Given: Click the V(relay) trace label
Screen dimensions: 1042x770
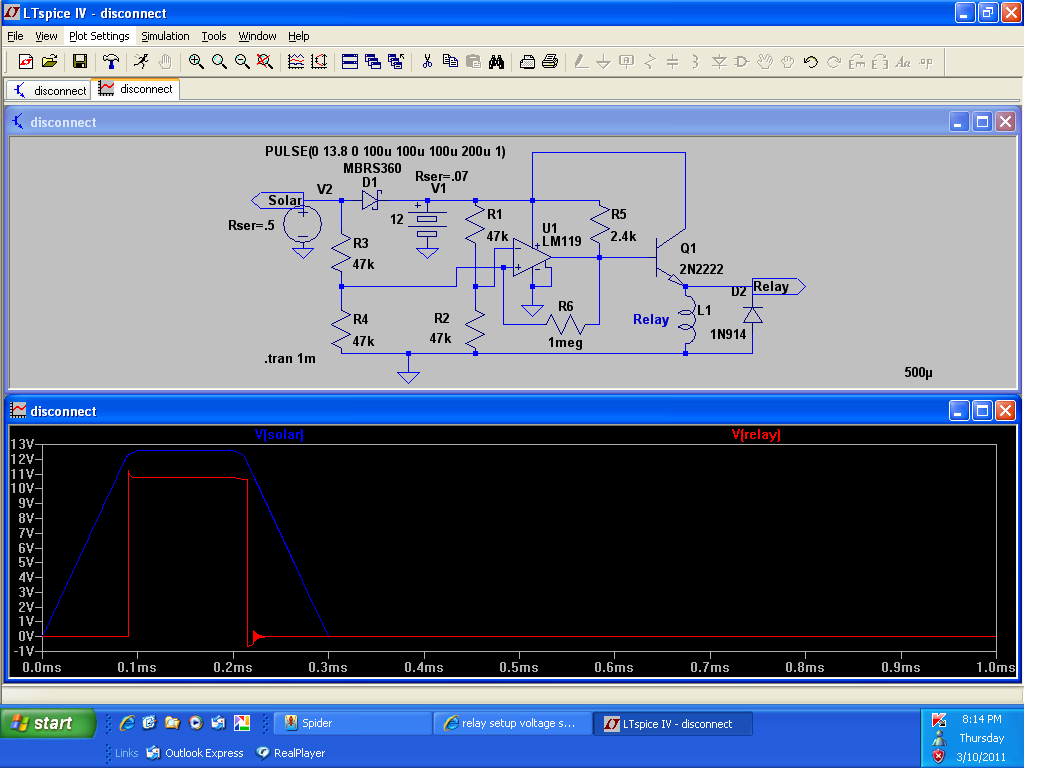Looking at the screenshot, I should tap(756, 434).
